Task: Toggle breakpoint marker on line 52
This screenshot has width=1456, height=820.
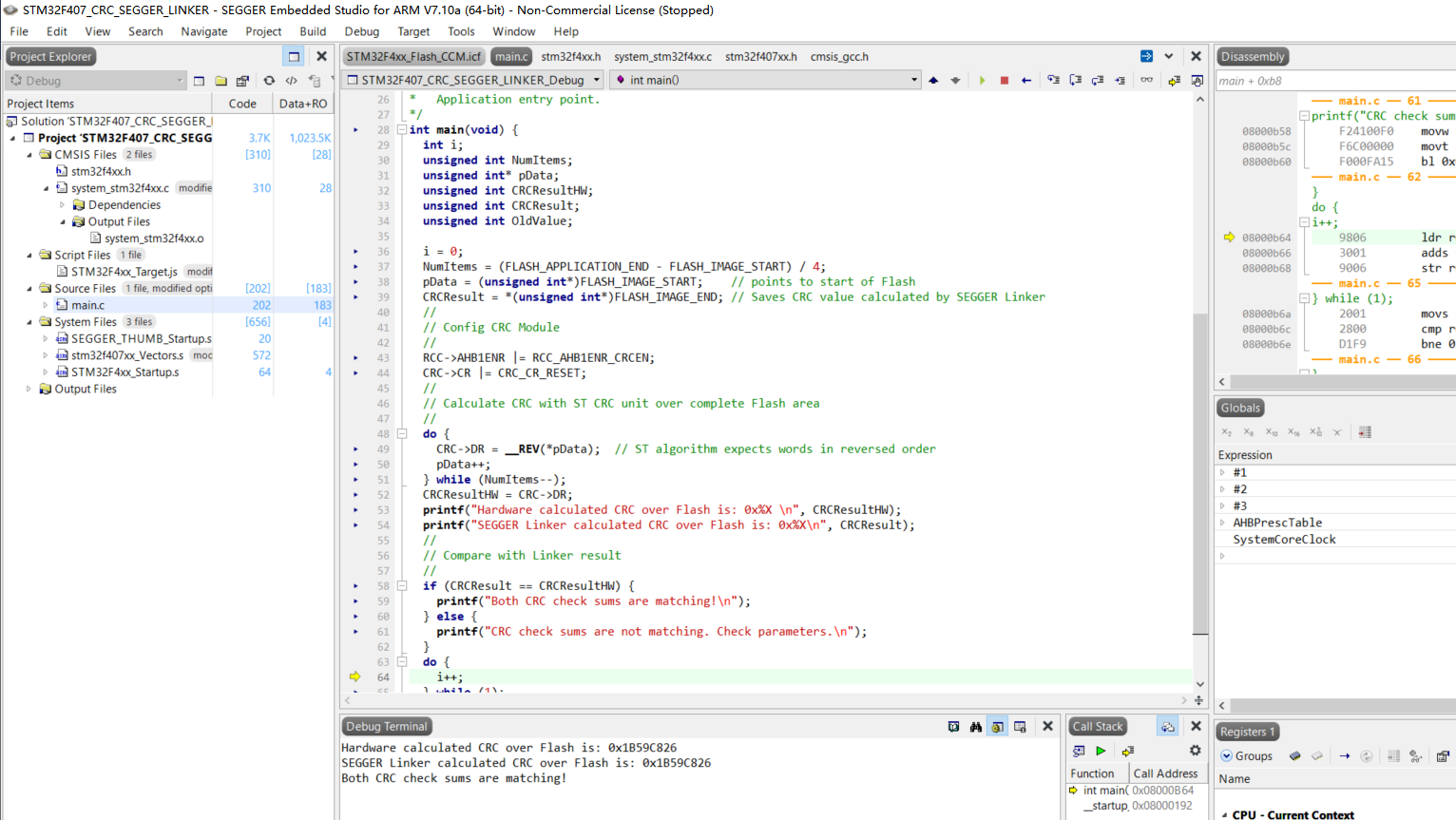Action: click(356, 495)
